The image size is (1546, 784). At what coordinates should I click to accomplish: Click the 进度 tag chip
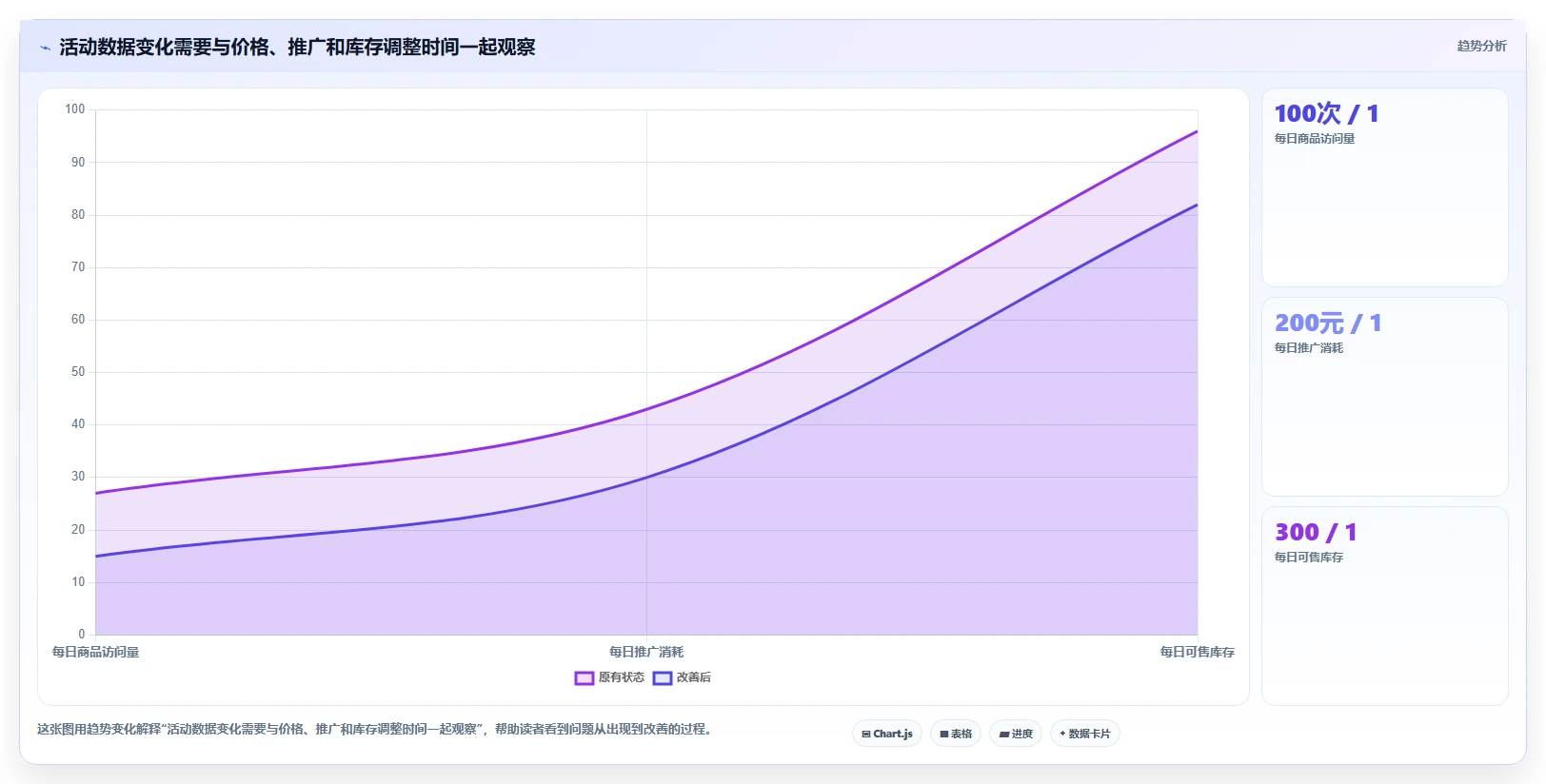[x=1016, y=734]
